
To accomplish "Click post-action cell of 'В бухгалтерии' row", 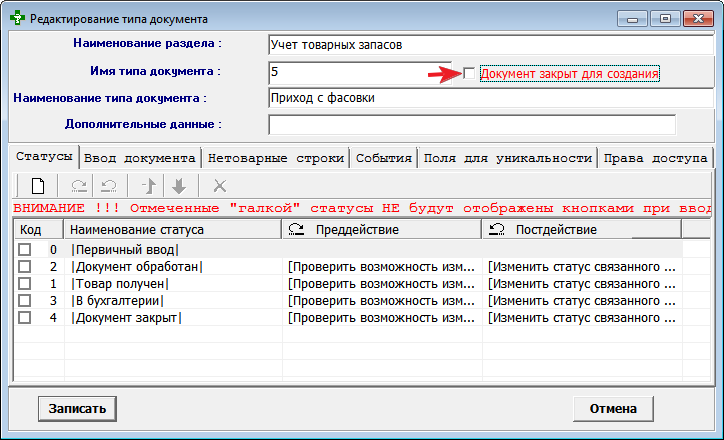I will (x=582, y=301).
